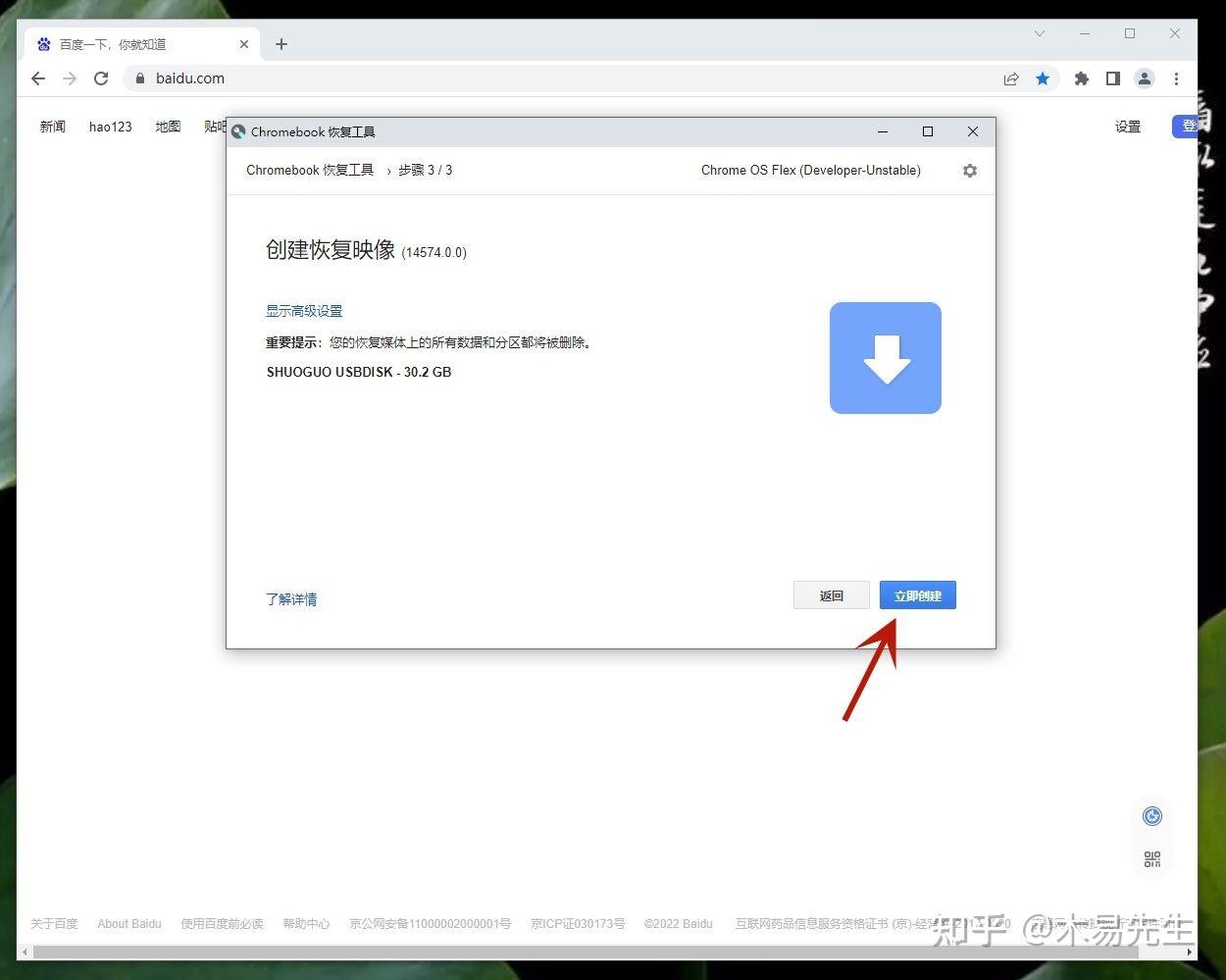Click the version number (14574.0.0)
This screenshot has height=980, width=1226.
[x=434, y=252]
